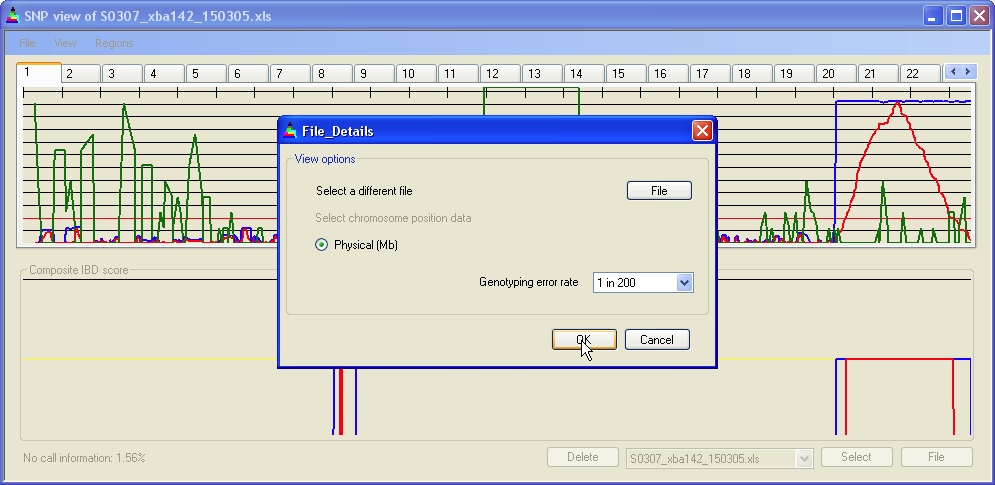This screenshot has width=995, height=485.
Task: Switch to chromosome tab 21
Action: tap(878, 74)
